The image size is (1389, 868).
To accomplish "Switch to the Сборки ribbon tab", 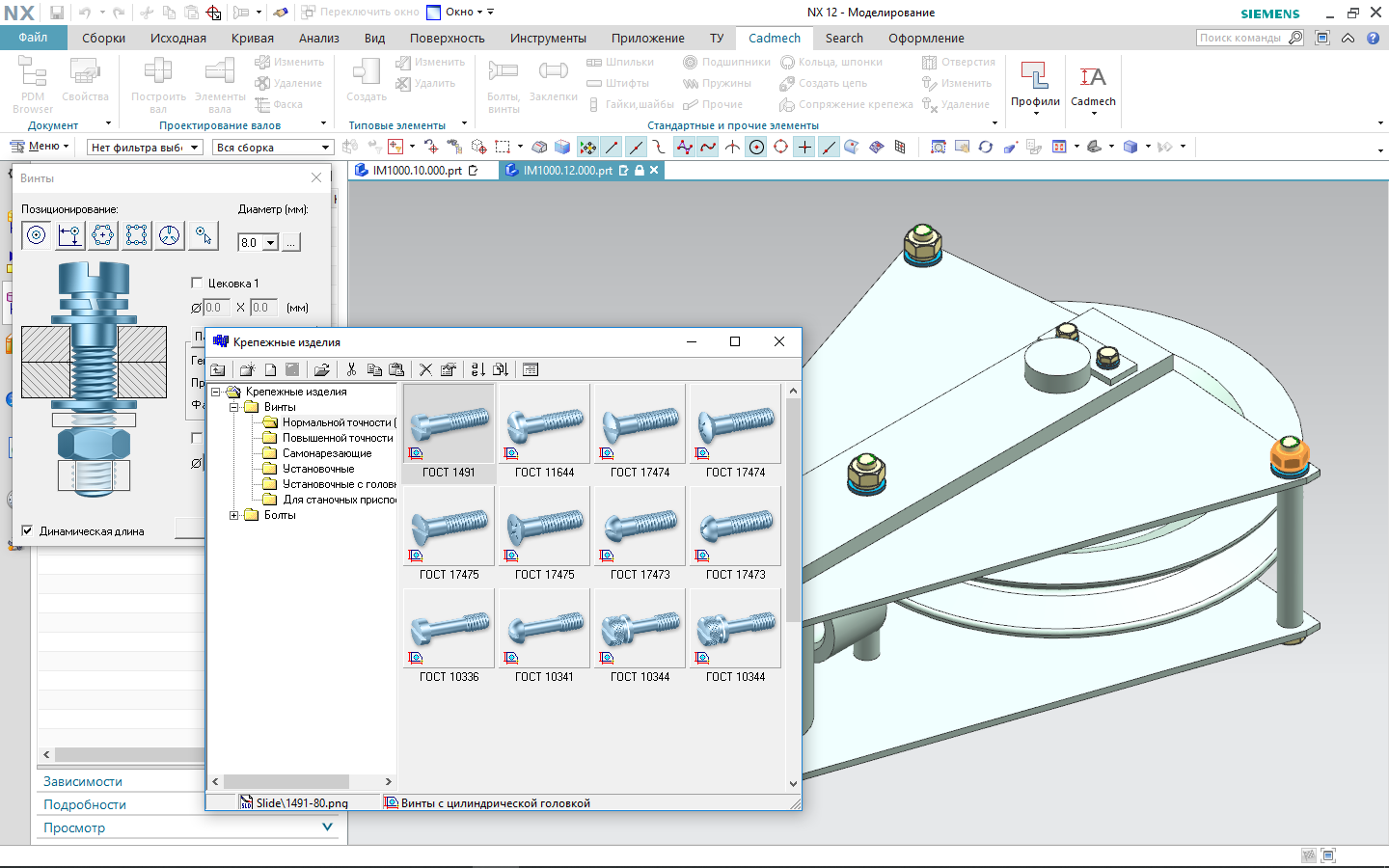I will pyautogui.click(x=103, y=39).
